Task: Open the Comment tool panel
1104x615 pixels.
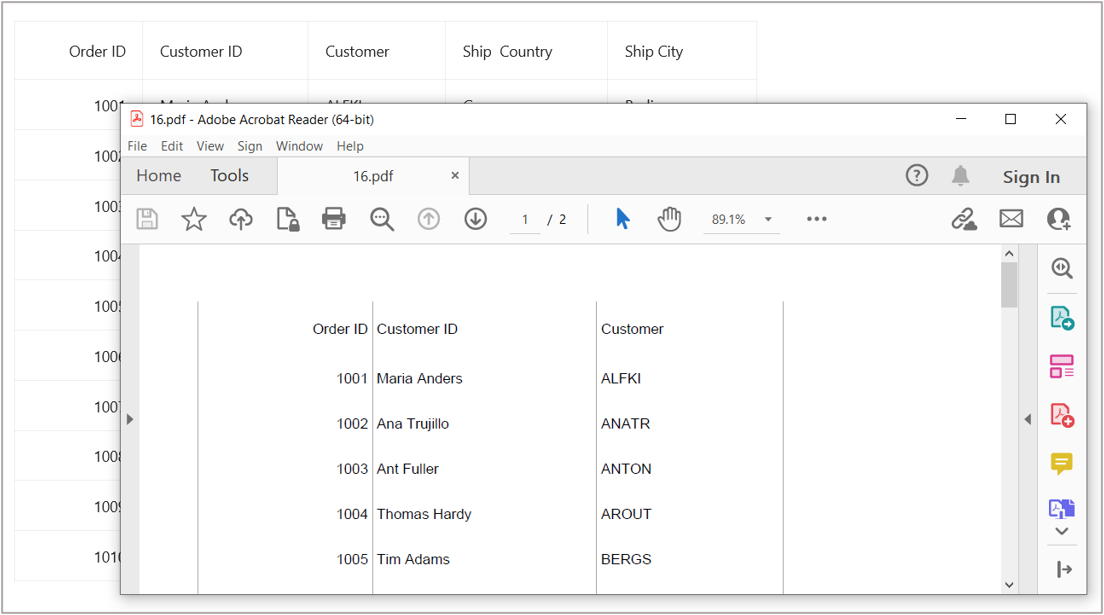Action: [x=1061, y=462]
